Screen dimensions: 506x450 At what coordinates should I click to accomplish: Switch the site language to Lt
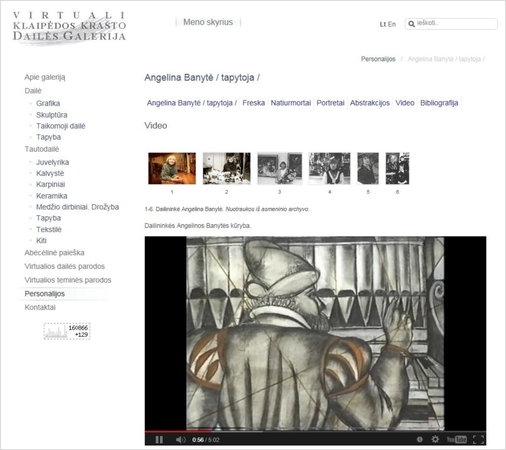[383, 24]
